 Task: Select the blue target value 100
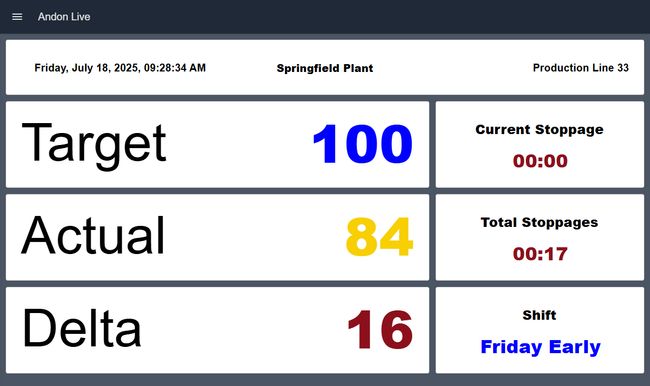pyautogui.click(x=363, y=144)
